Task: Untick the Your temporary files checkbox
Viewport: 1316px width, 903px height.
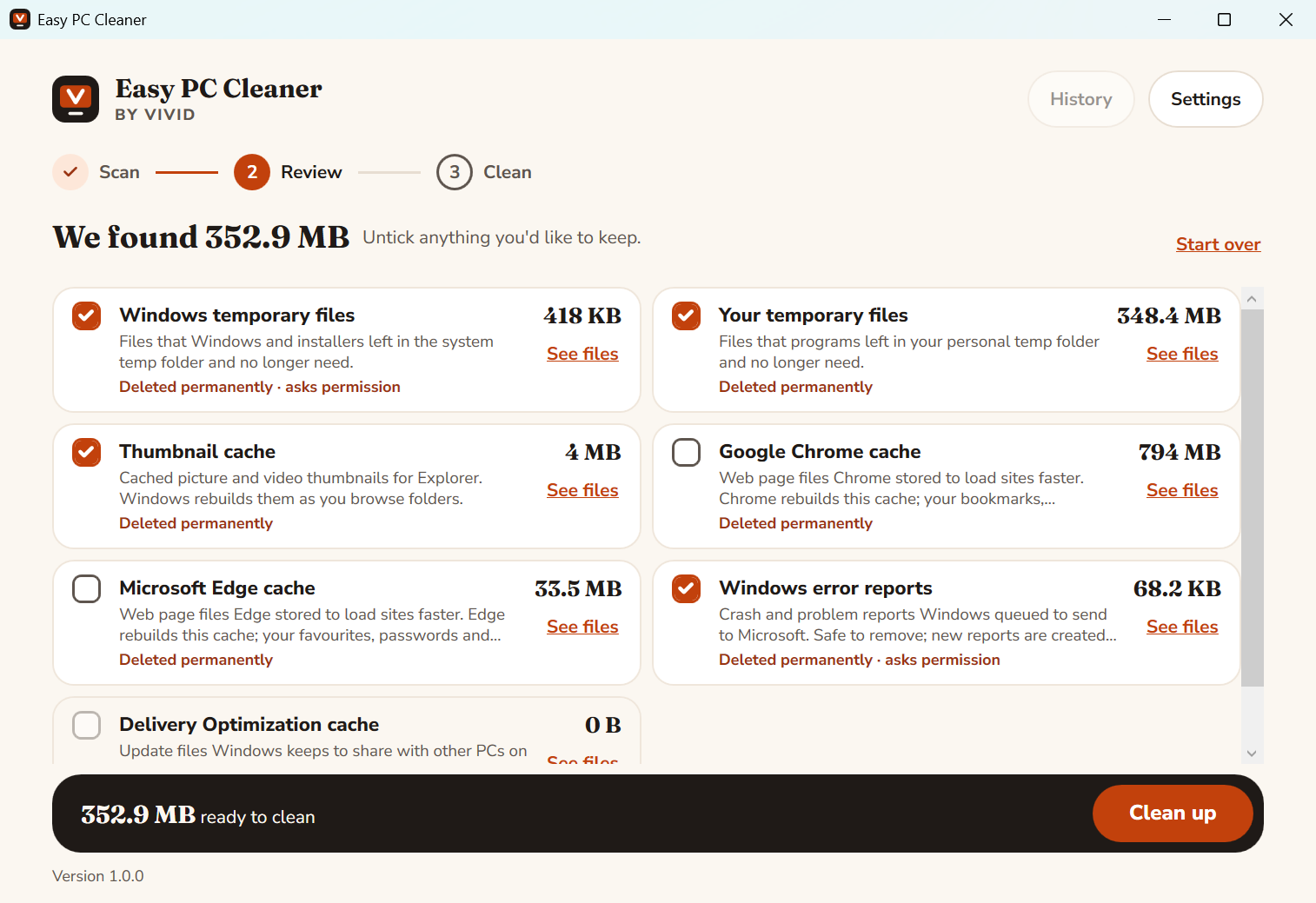Action: (x=687, y=315)
